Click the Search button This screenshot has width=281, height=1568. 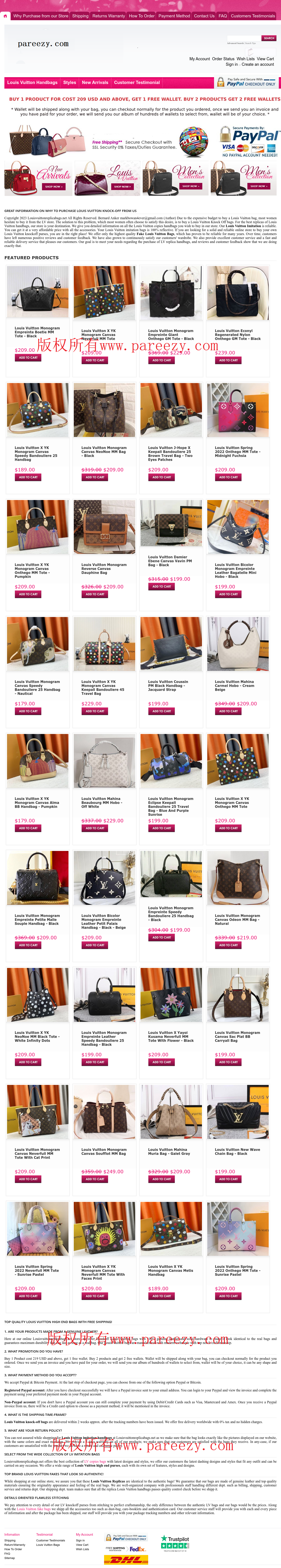pos(269,38)
